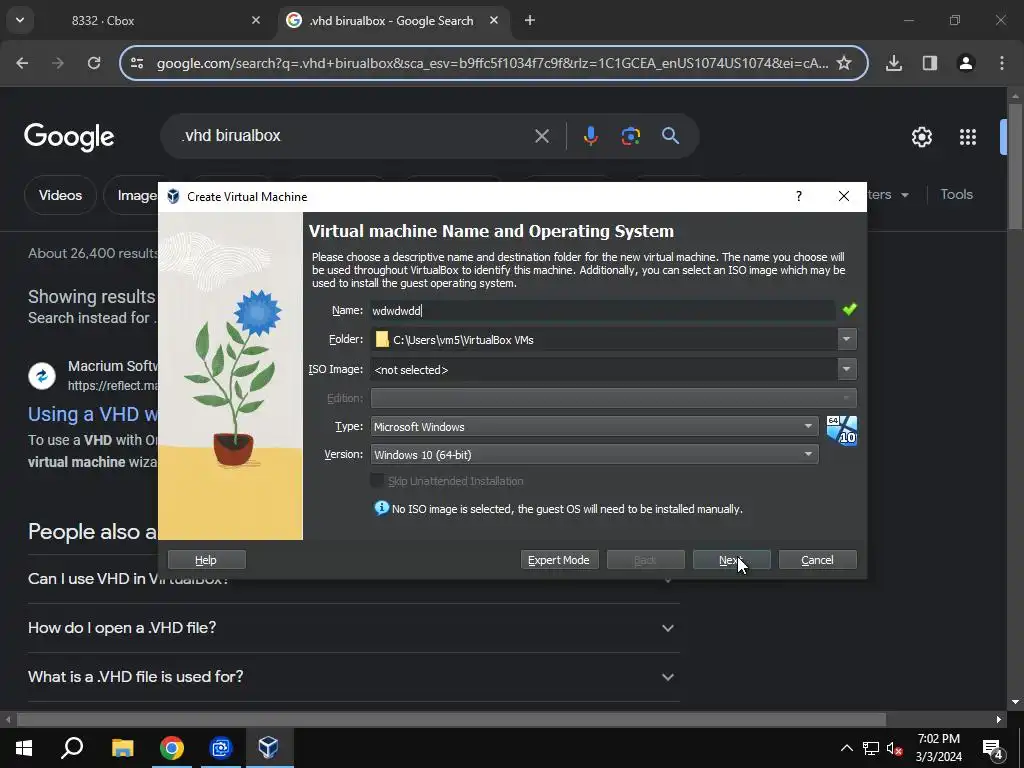1024x768 pixels.
Task: Open Chrome three-dot menu
Action: click(x=1002, y=63)
